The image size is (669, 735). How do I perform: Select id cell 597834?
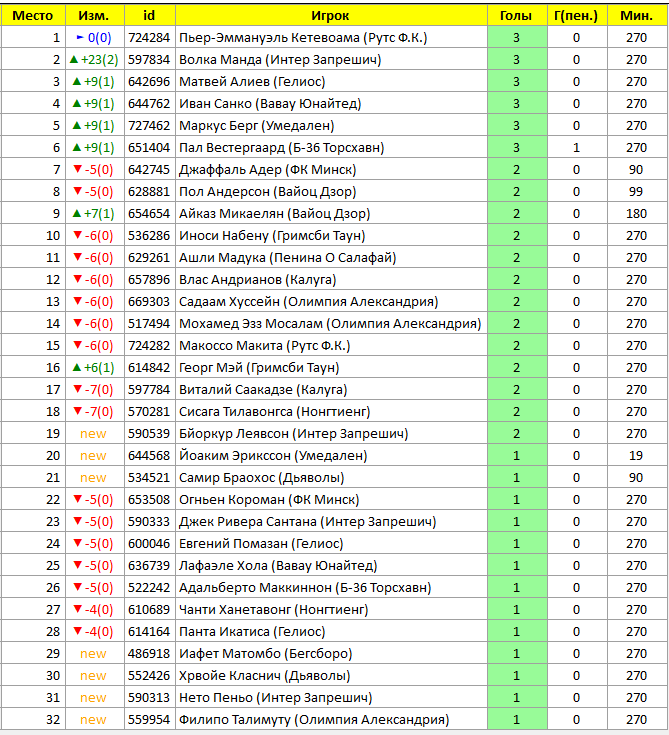pos(150,60)
